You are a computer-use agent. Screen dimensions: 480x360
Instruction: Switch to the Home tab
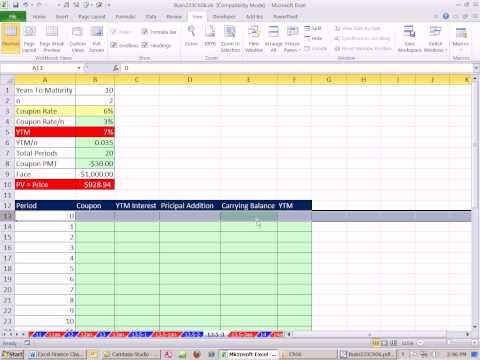click(x=39, y=16)
